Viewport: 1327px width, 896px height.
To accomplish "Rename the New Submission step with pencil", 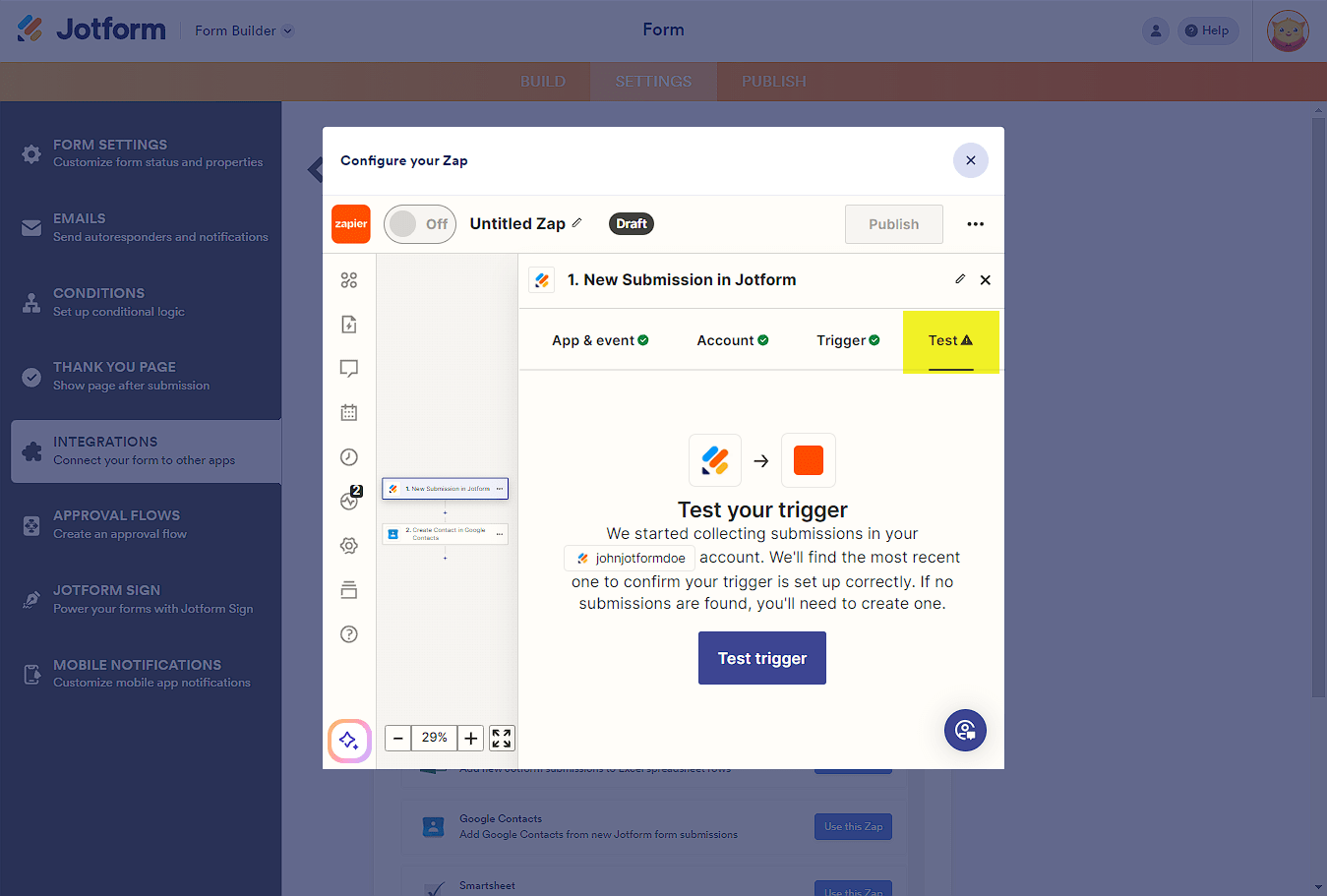I will click(960, 279).
